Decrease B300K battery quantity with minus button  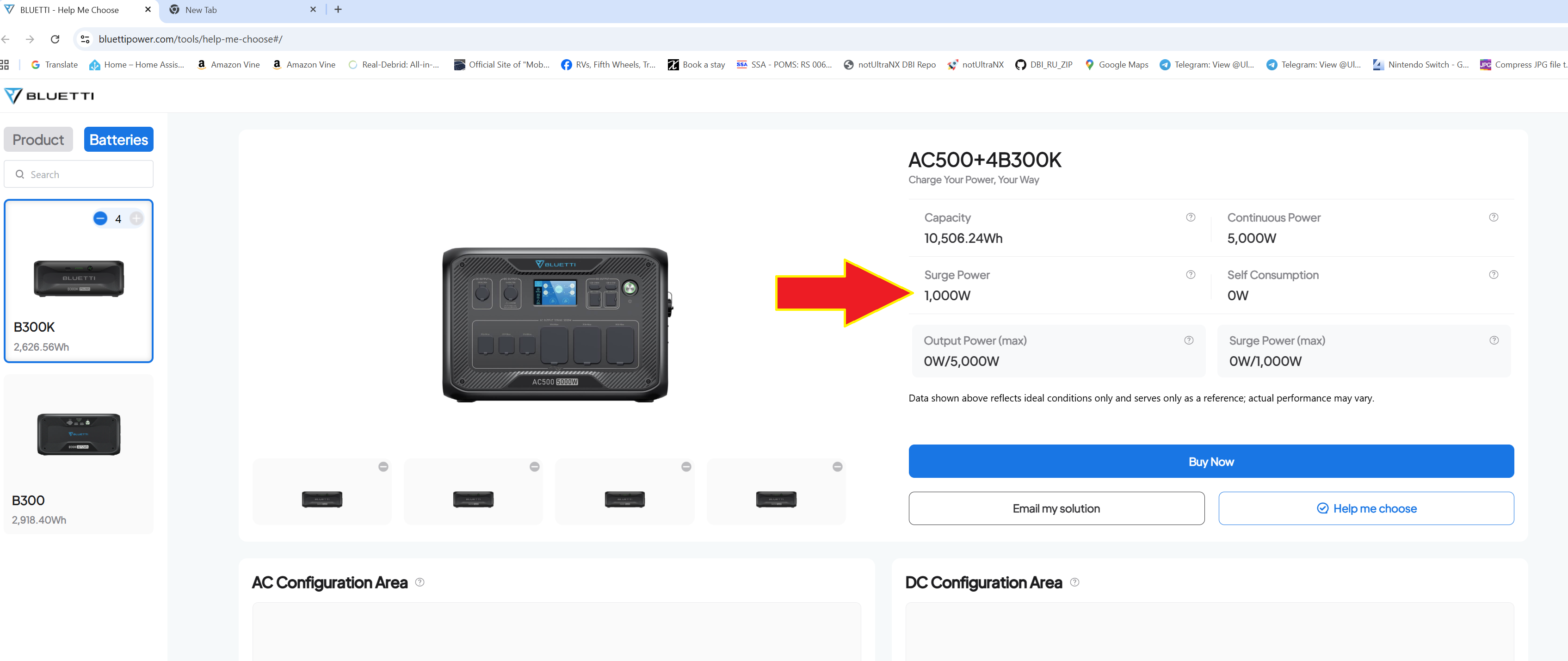(x=100, y=218)
